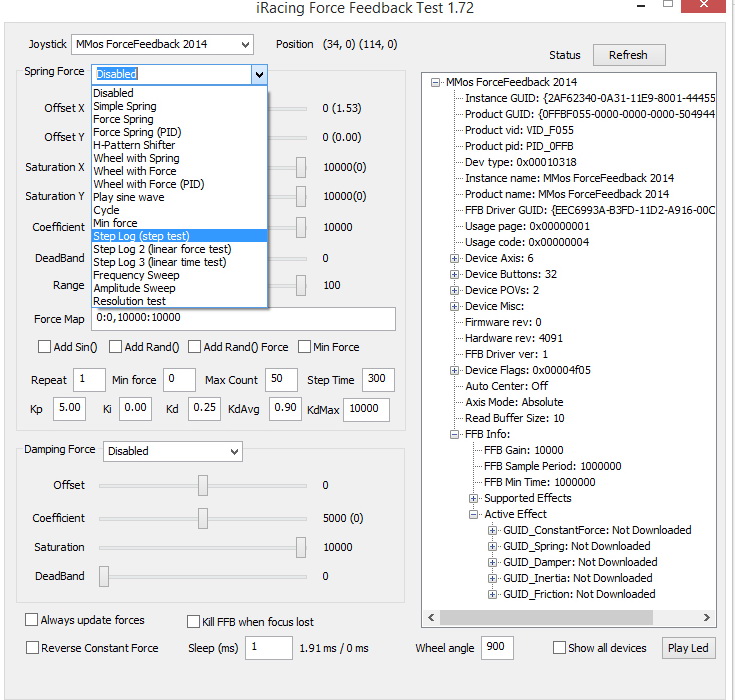The image size is (735, 700).
Task: Expand GUID_Damper entry
Action: [492, 562]
